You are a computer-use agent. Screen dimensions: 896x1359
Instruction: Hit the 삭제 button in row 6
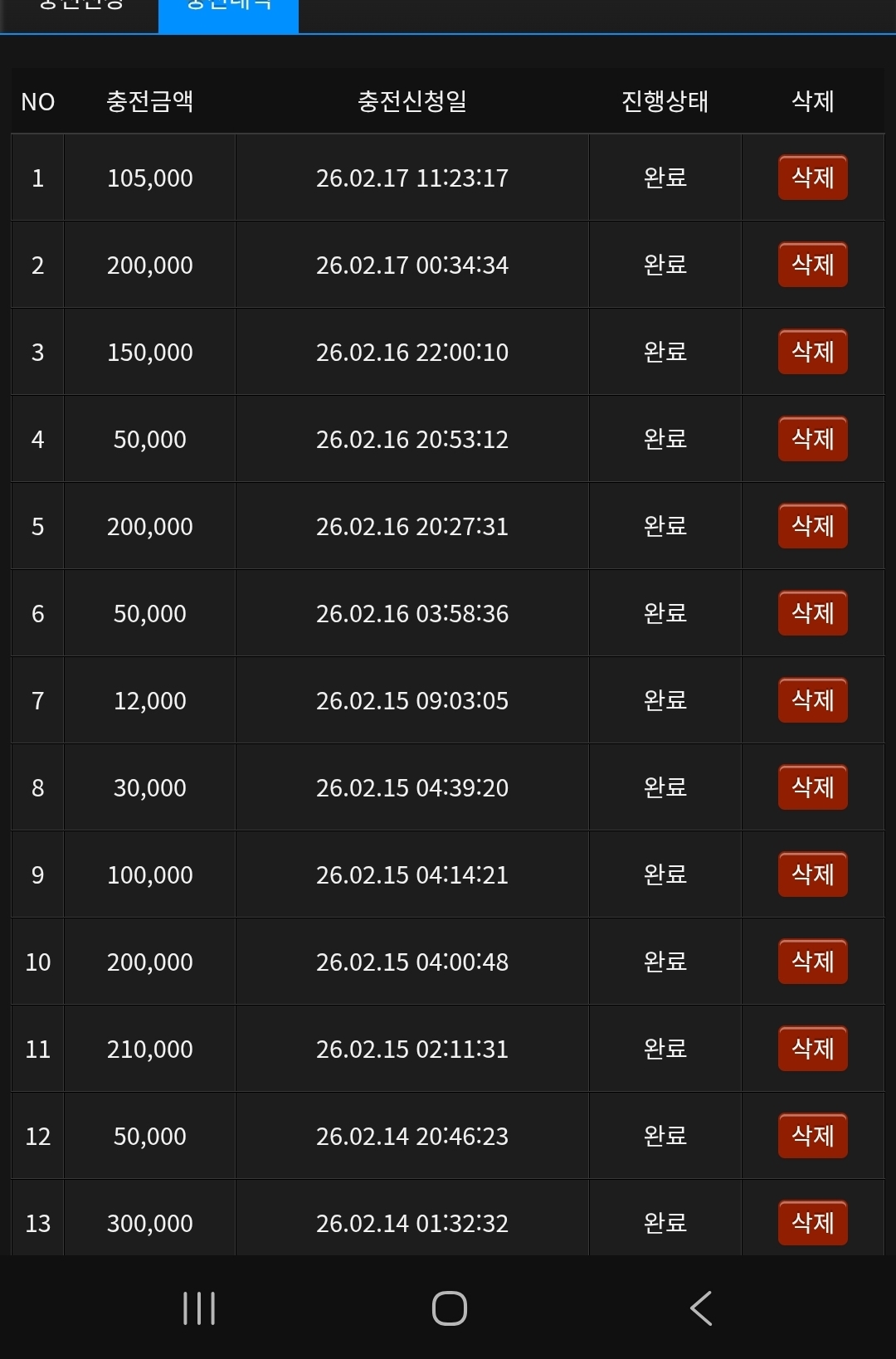pyautogui.click(x=812, y=613)
